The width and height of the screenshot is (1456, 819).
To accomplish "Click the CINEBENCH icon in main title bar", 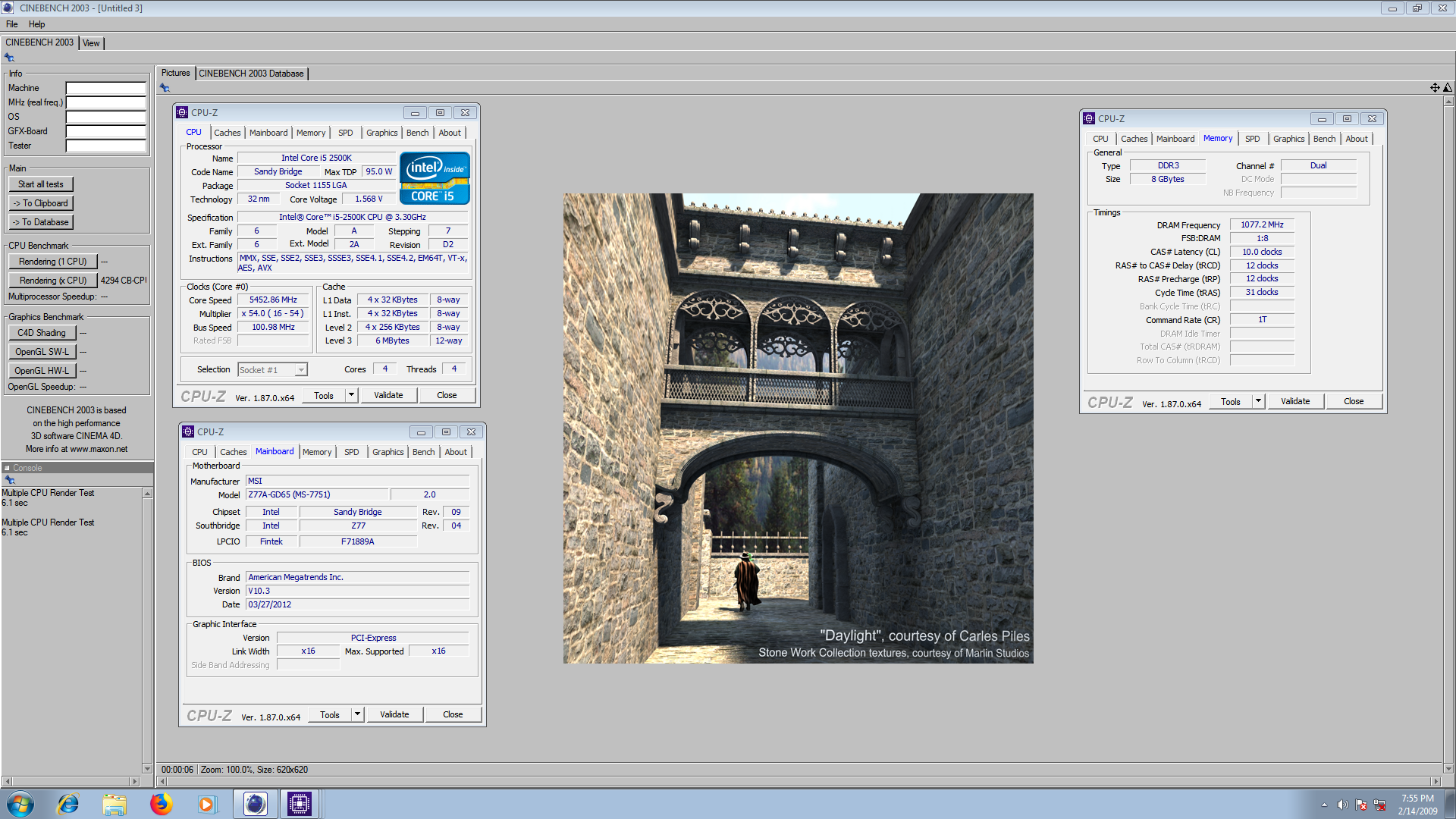I will click(8, 8).
